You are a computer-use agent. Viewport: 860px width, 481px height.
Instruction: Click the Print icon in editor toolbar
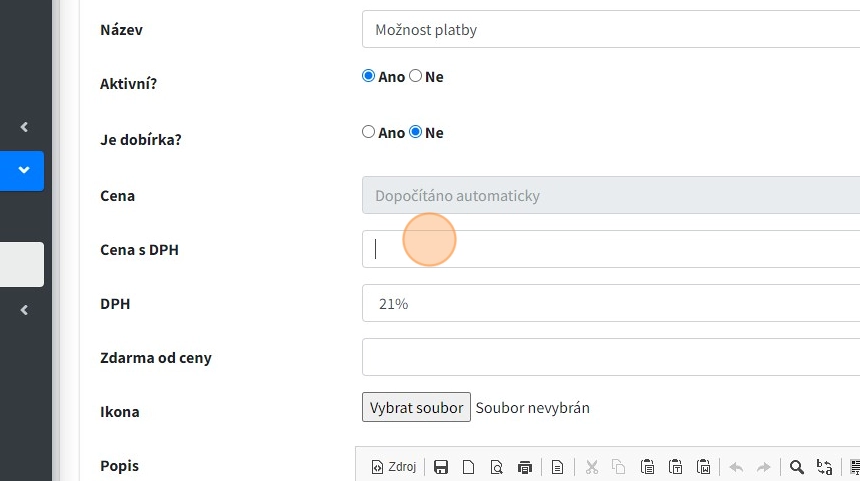524,467
